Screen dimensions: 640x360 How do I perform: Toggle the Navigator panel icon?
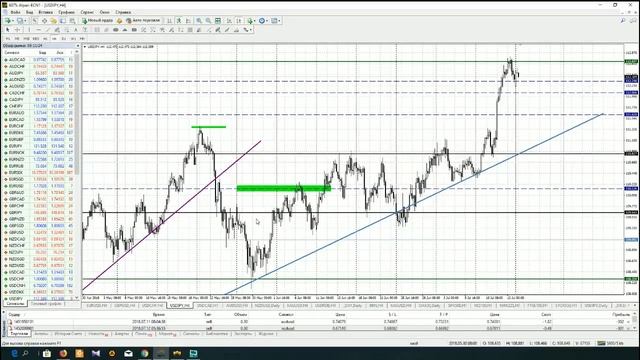pos(53,20)
